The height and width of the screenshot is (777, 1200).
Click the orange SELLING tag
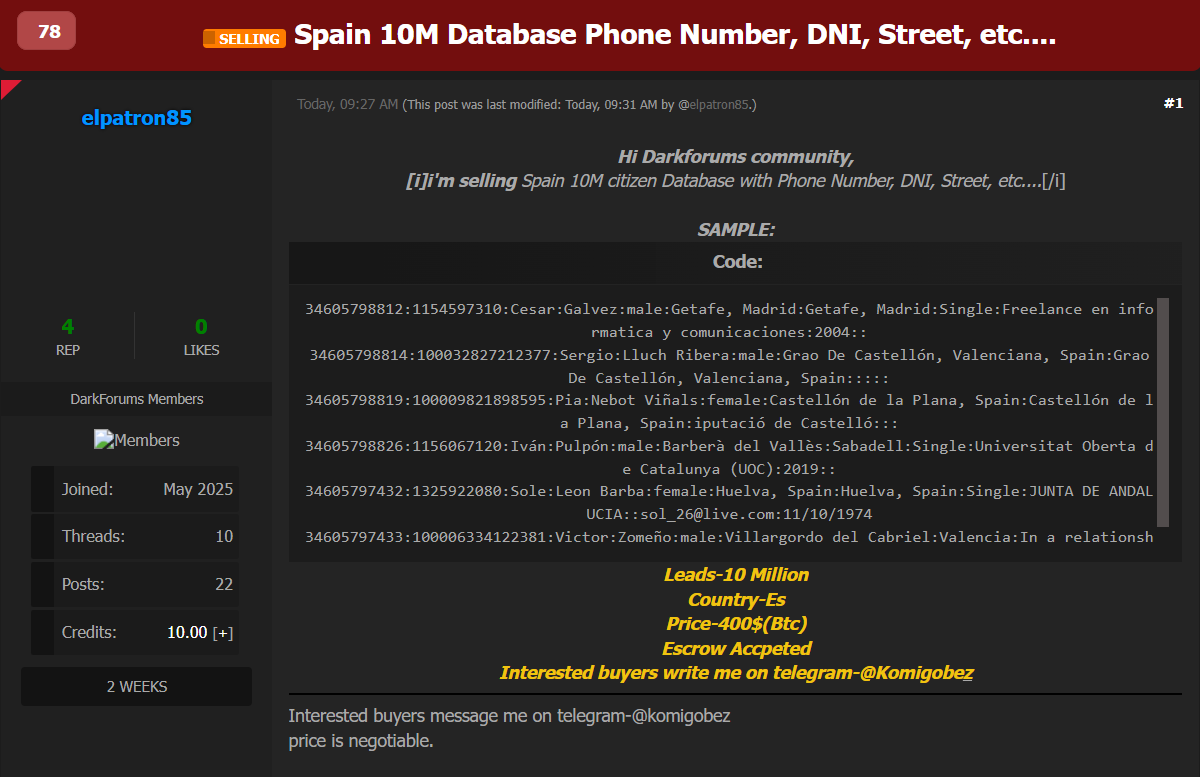pos(244,38)
